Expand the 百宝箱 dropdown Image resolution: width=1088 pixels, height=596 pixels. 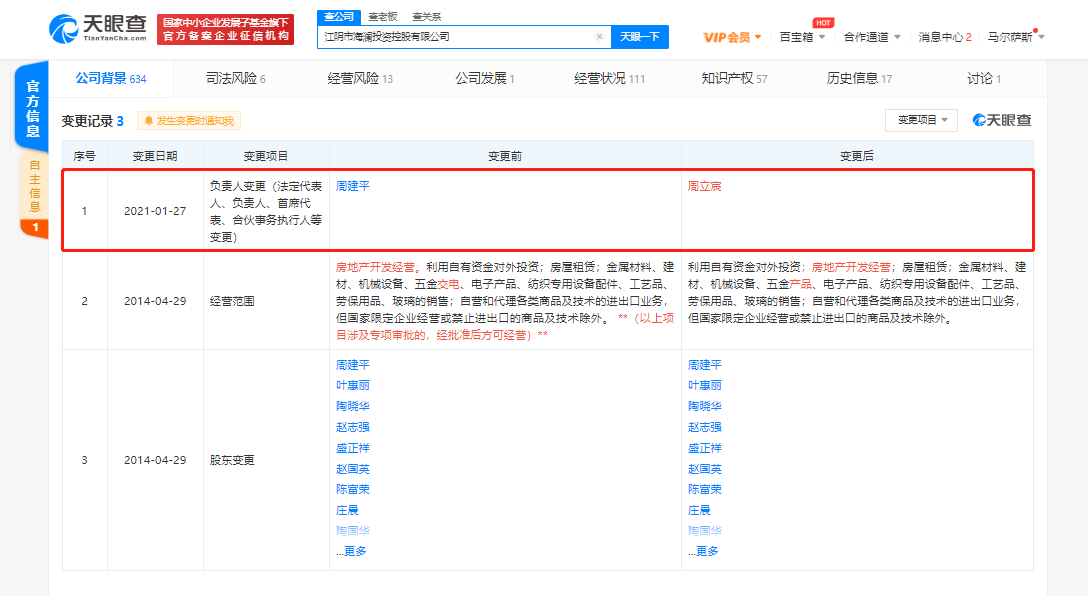coord(802,37)
